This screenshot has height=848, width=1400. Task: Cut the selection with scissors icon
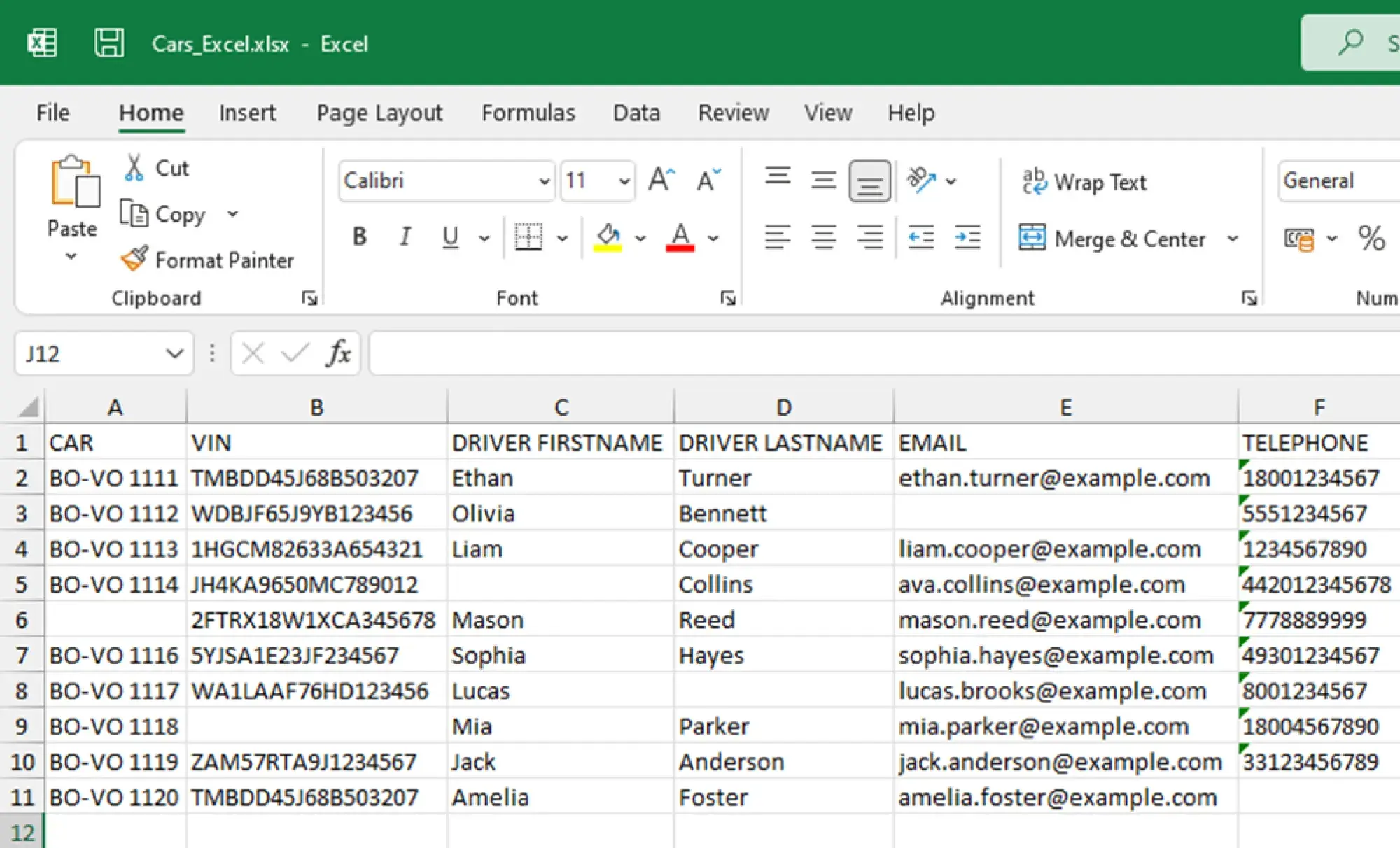[134, 168]
